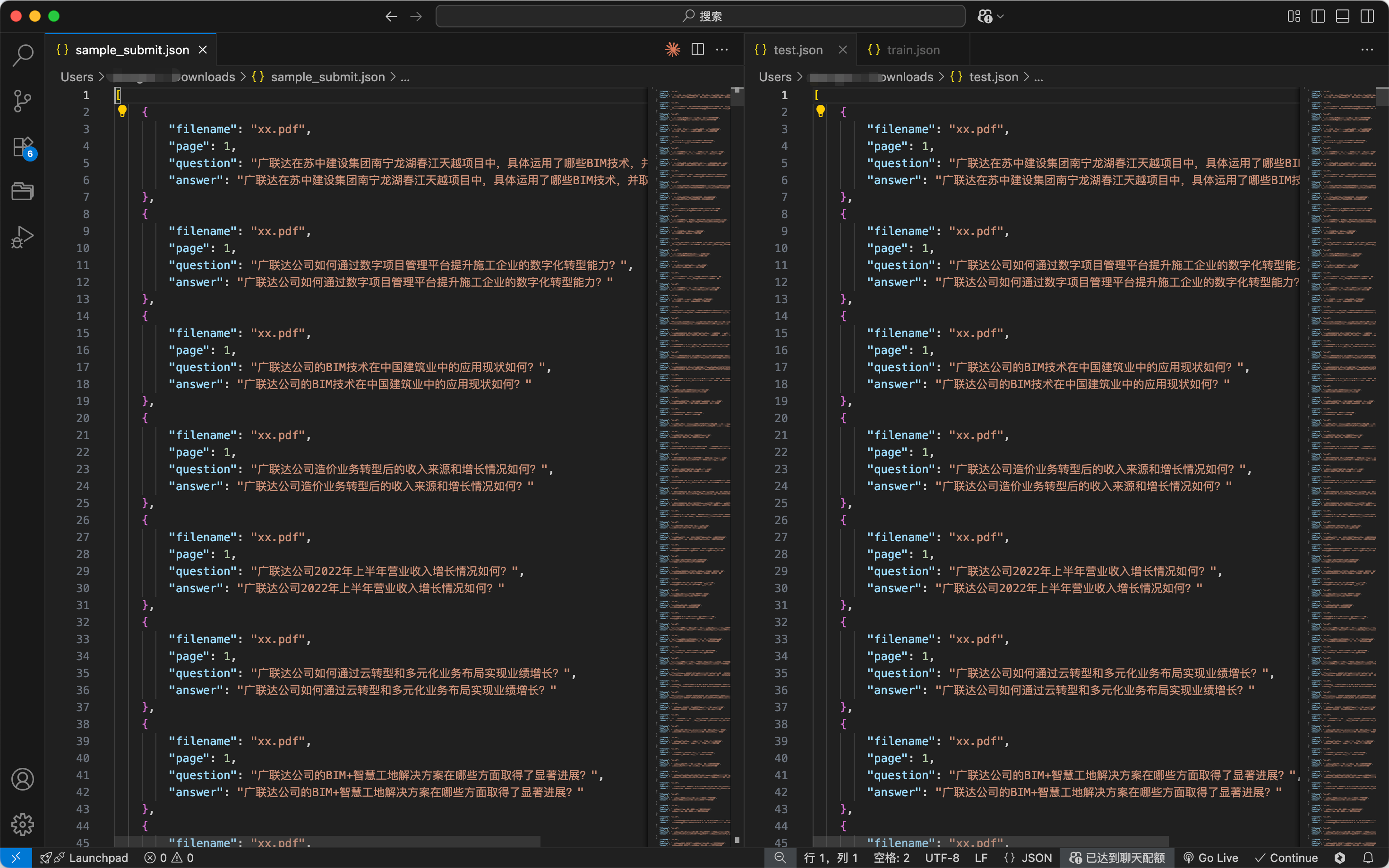The height and width of the screenshot is (868, 1389).
Task: Click the chat quota reached status item
Action: click(x=1117, y=858)
